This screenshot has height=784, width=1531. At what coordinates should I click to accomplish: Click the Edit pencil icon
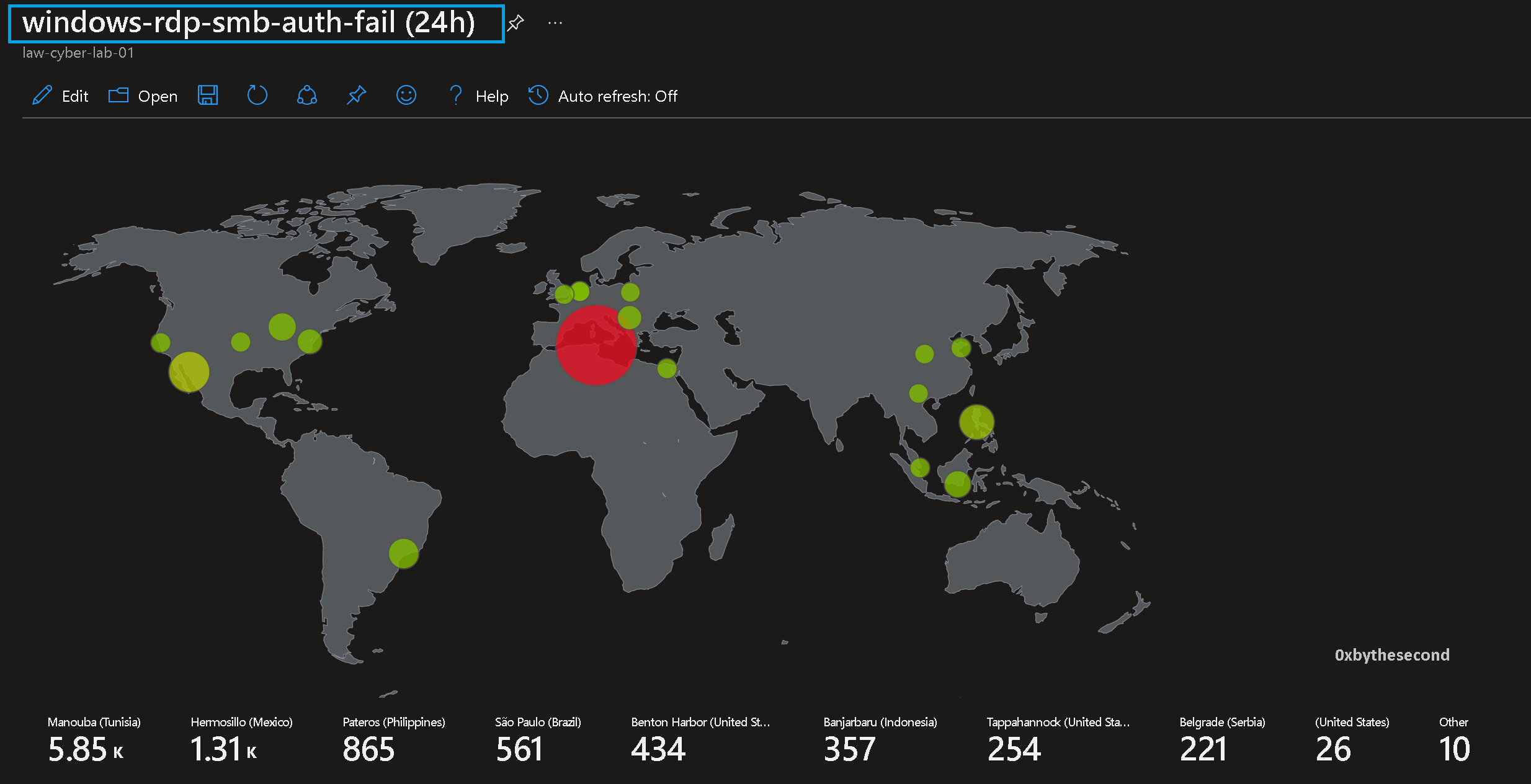42,96
